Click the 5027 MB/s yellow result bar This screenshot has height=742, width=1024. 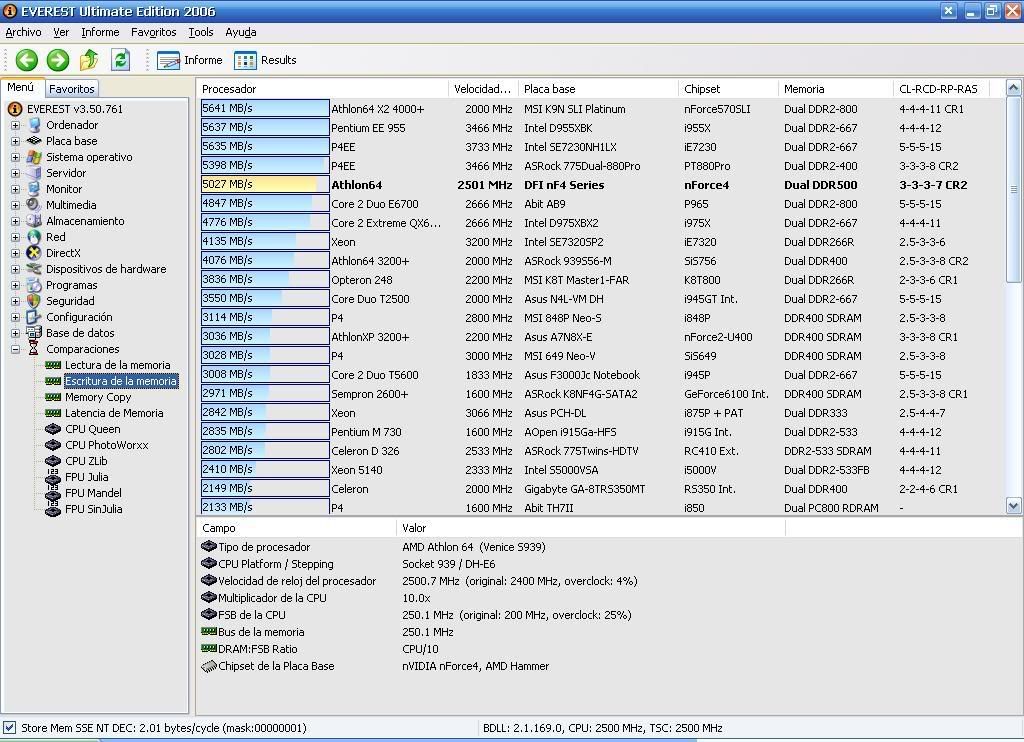click(x=264, y=185)
